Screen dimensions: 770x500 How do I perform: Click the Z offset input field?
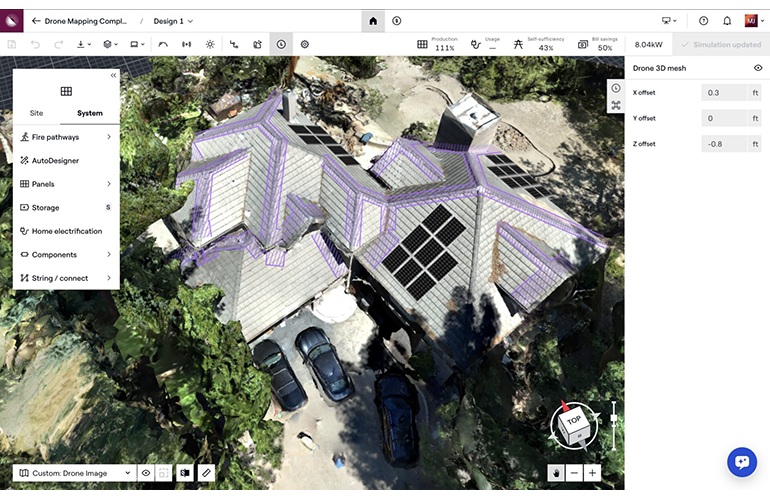click(724, 144)
